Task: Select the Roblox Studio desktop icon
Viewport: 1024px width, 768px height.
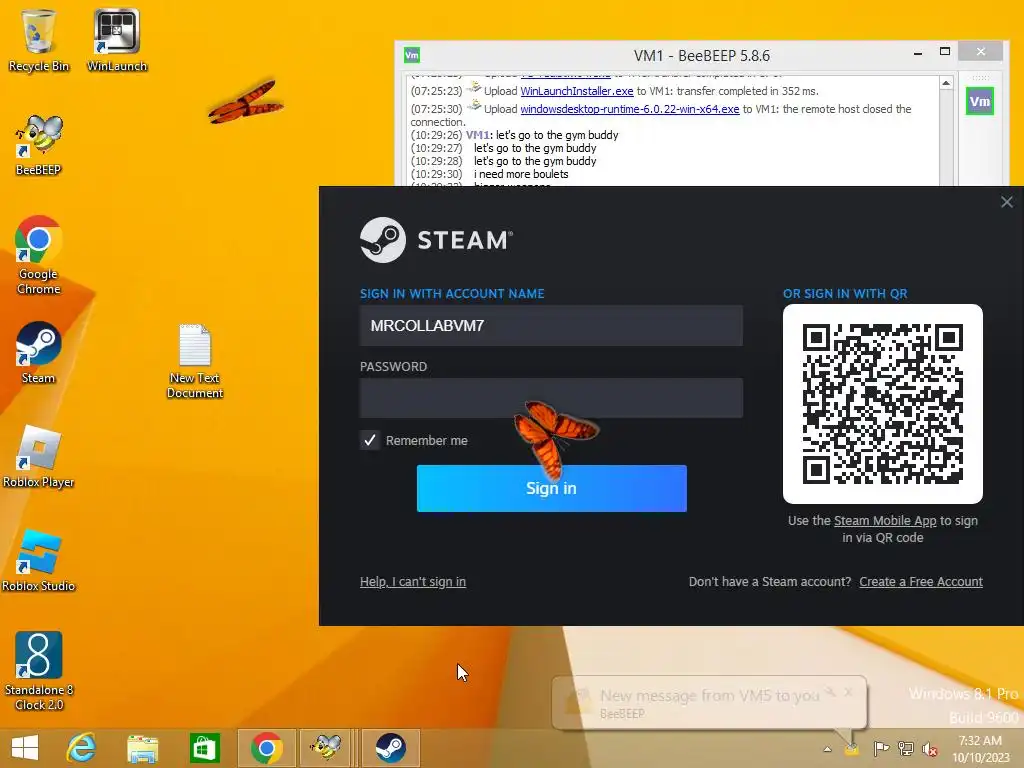Action: (x=39, y=560)
